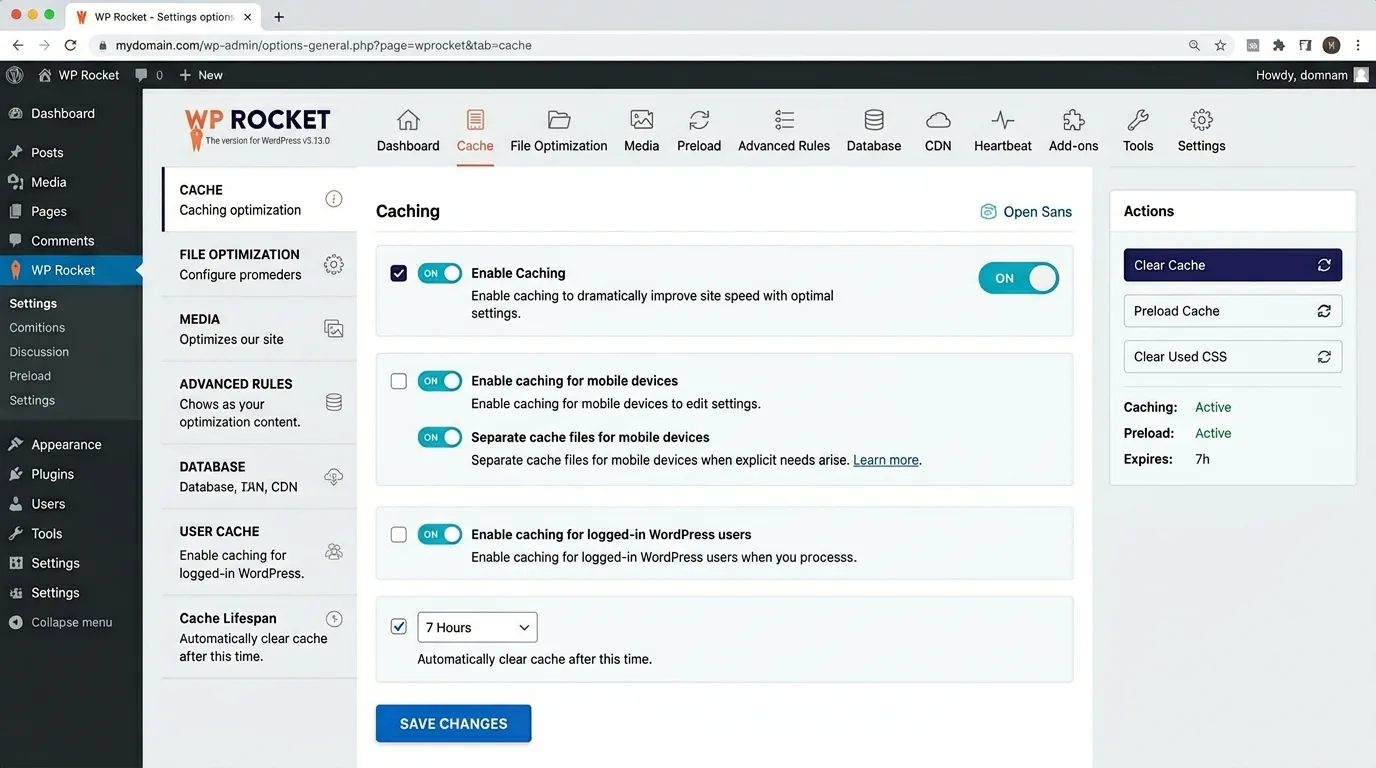Click refresh icon on Clear Used CSS

(1324, 357)
